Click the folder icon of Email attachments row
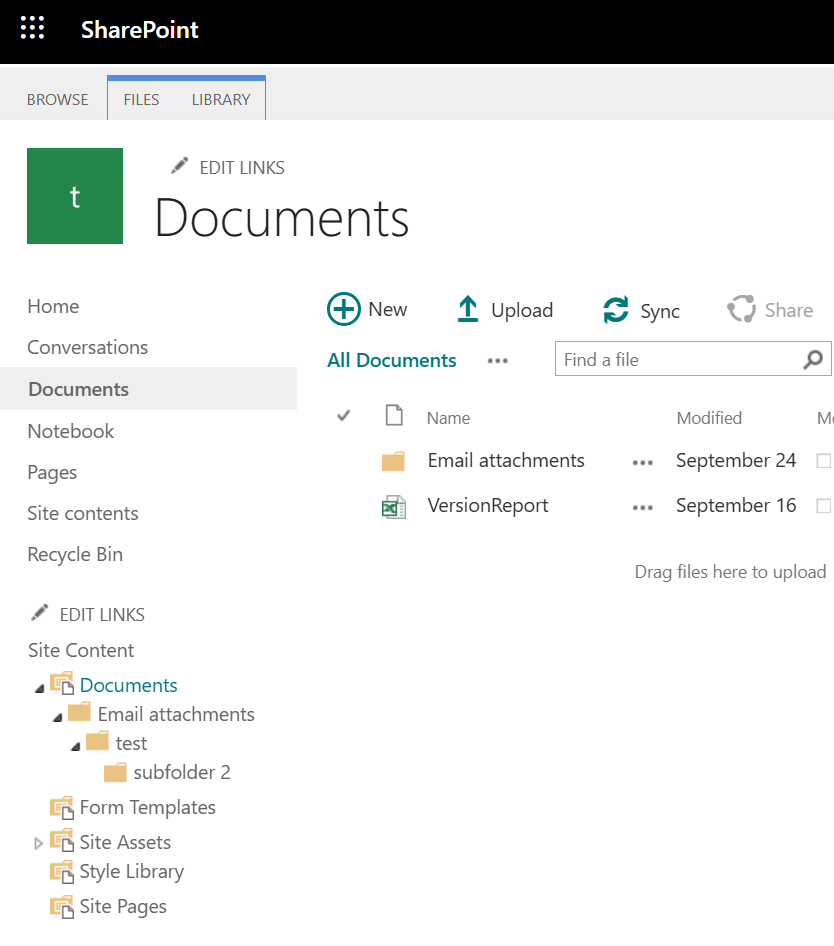The image size is (834, 946). (393, 462)
